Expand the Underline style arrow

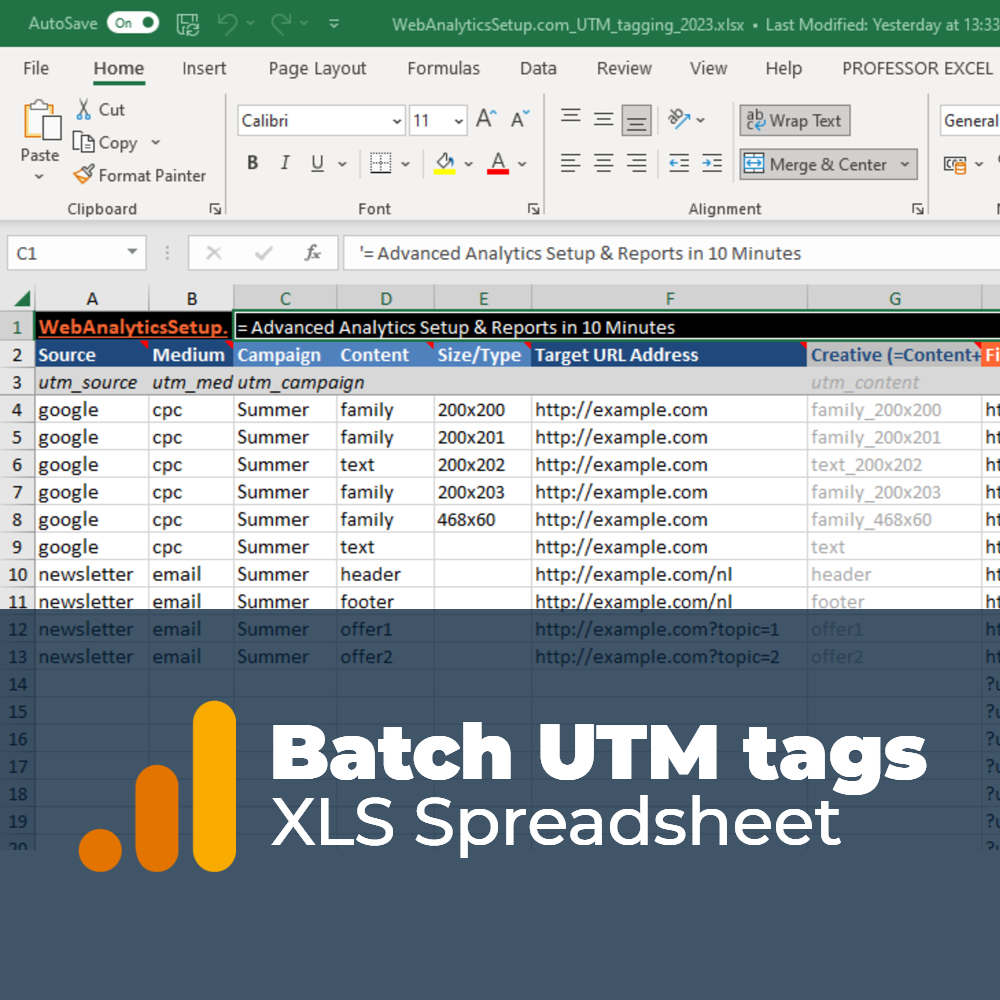[x=342, y=165]
